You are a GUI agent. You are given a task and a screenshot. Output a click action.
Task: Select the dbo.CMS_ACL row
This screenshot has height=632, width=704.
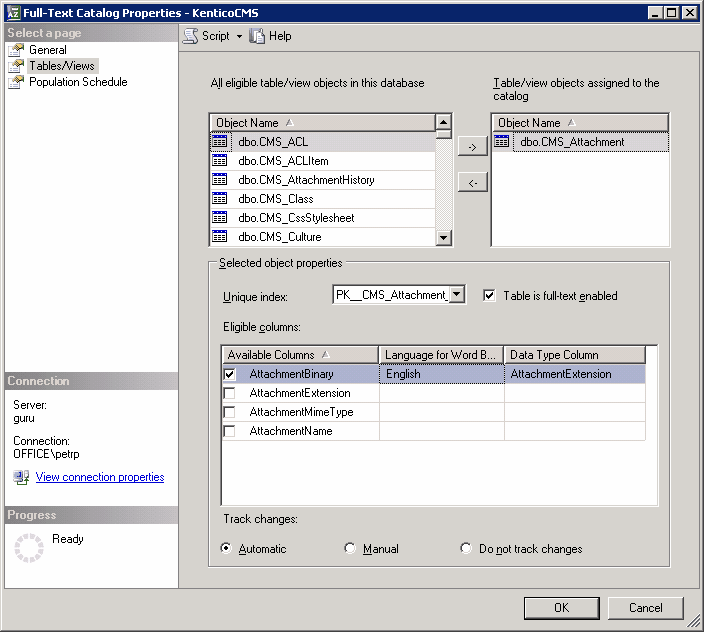[323, 141]
